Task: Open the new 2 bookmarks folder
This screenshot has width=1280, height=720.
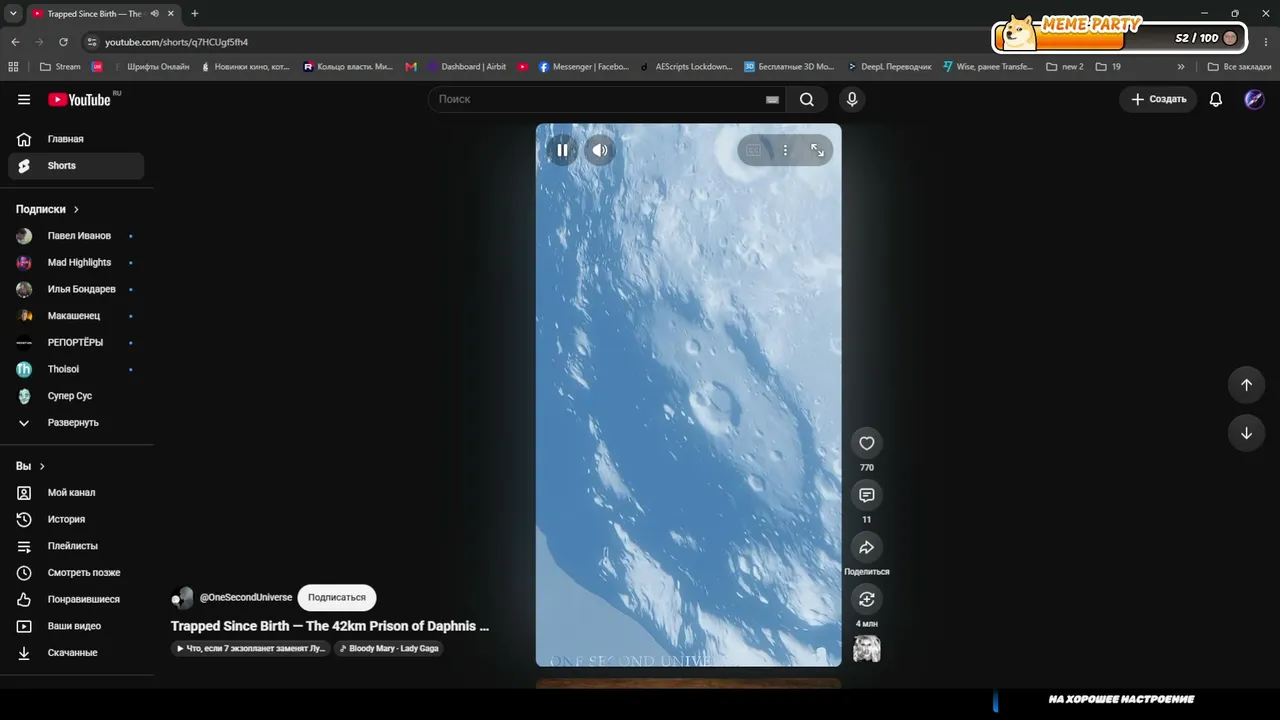Action: tap(1065, 67)
